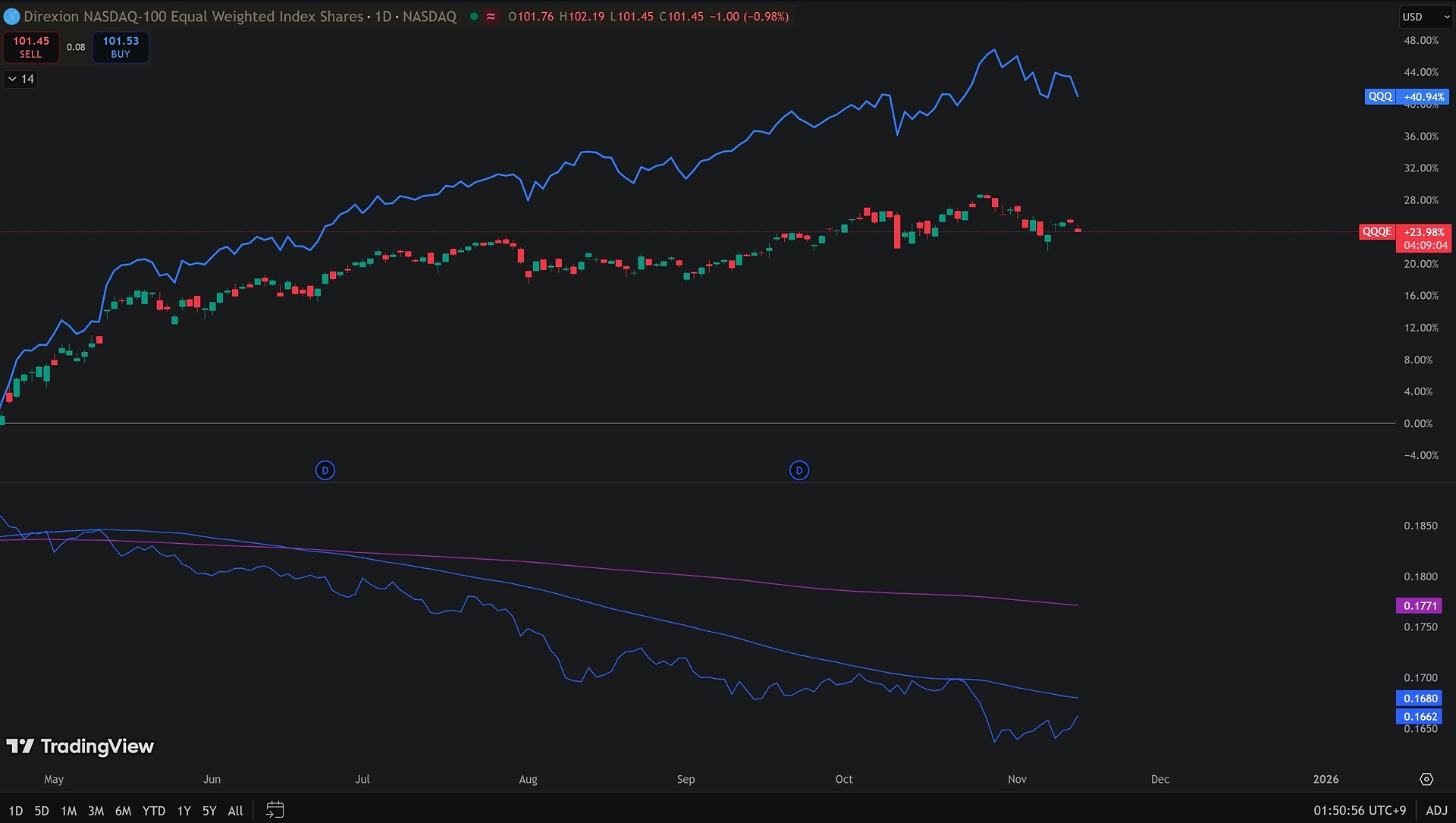Open the September dividend marker icon

(799, 470)
